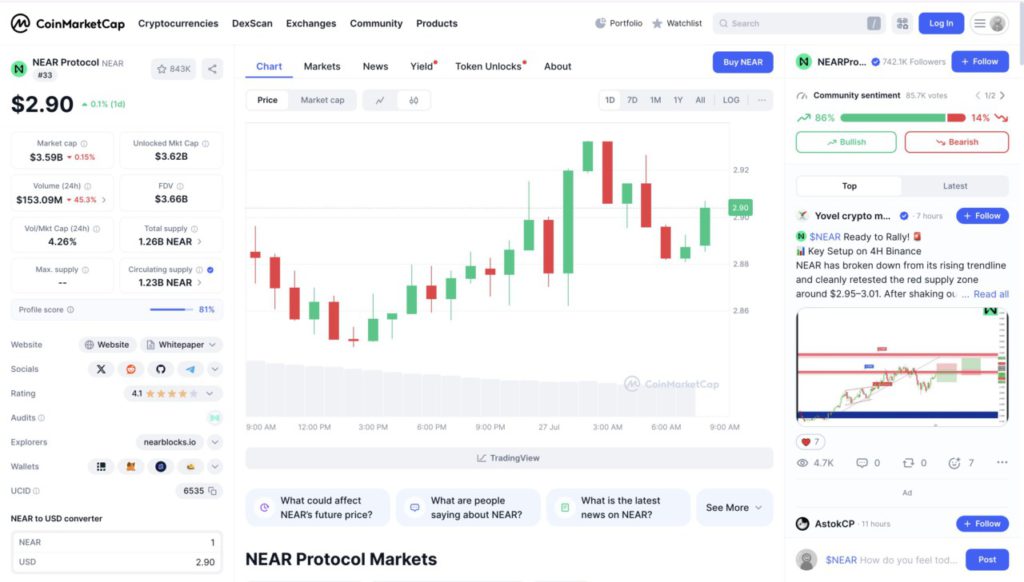Open the Reddit social link
Screen dimensions: 1024x582
pyautogui.click(x=130, y=369)
